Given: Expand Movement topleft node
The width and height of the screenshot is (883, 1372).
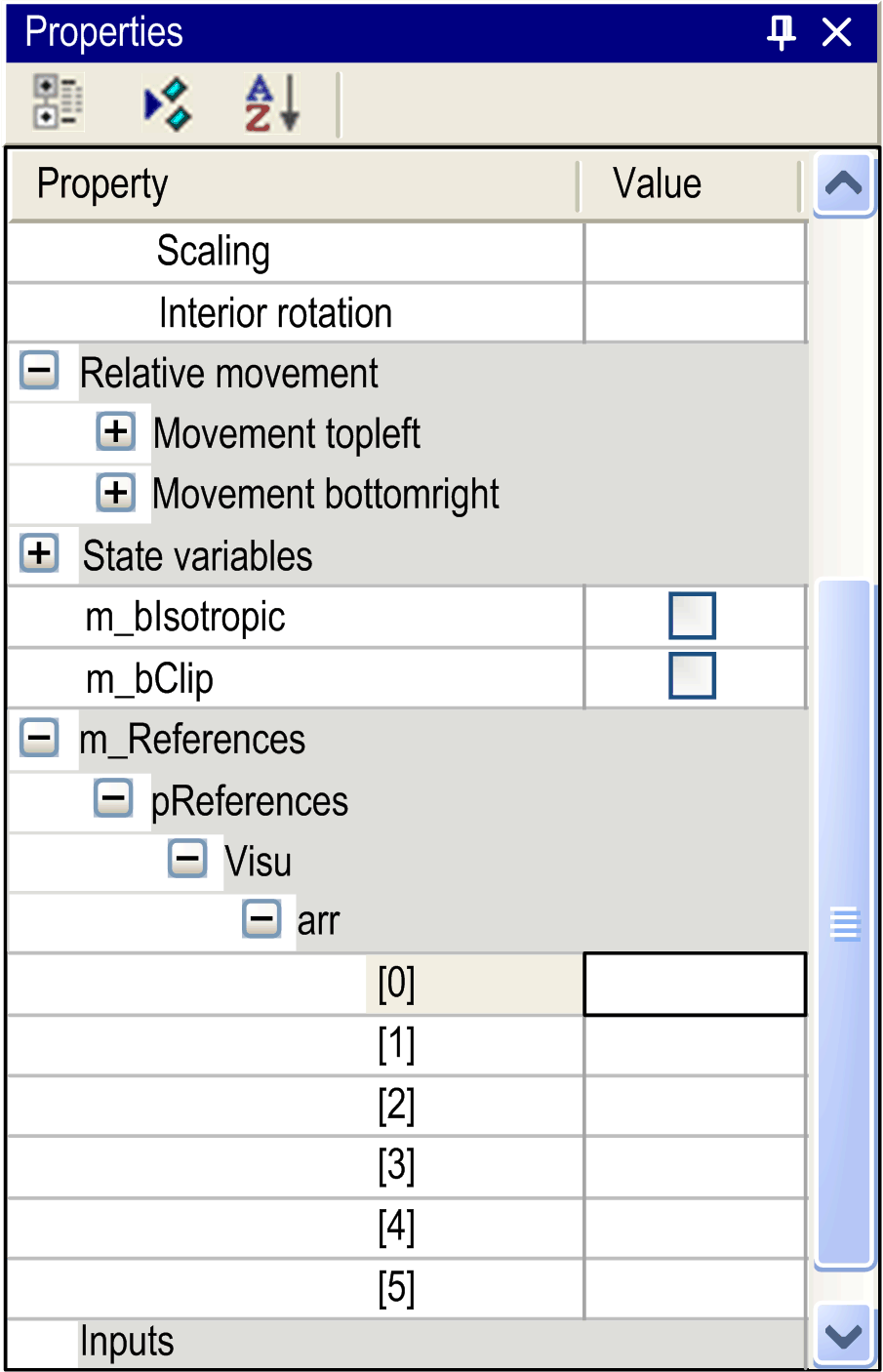Looking at the screenshot, I should (x=115, y=431).
